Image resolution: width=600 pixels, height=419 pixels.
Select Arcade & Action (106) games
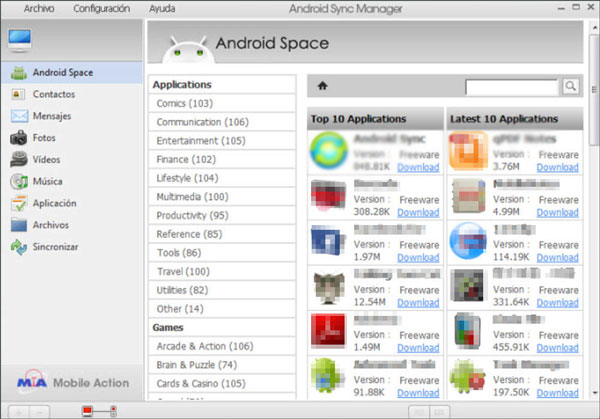click(222, 346)
